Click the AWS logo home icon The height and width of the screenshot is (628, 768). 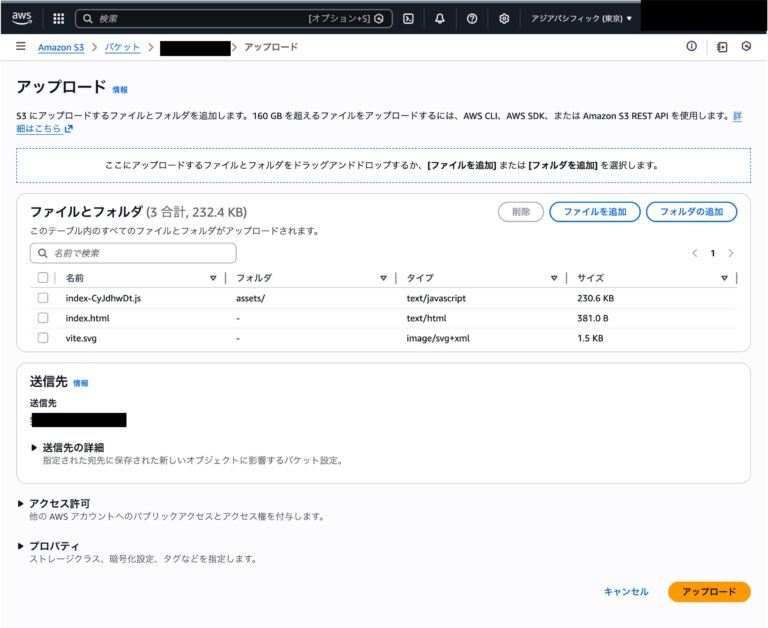[22, 17]
